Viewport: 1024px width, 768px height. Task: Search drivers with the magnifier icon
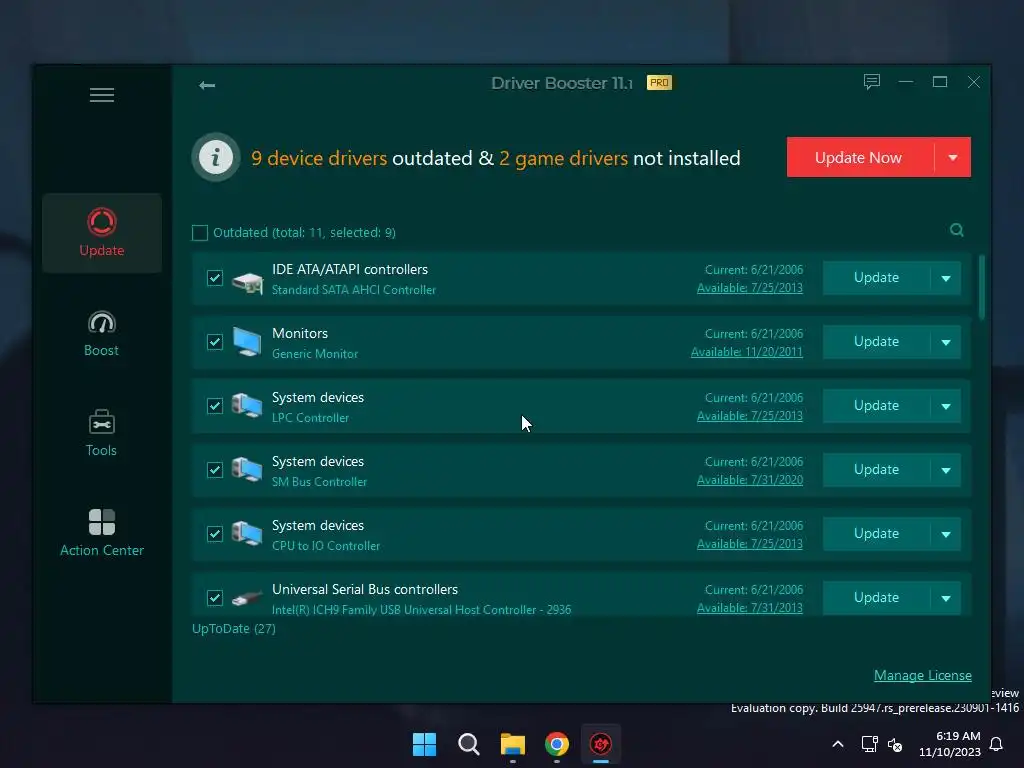pyautogui.click(x=957, y=230)
